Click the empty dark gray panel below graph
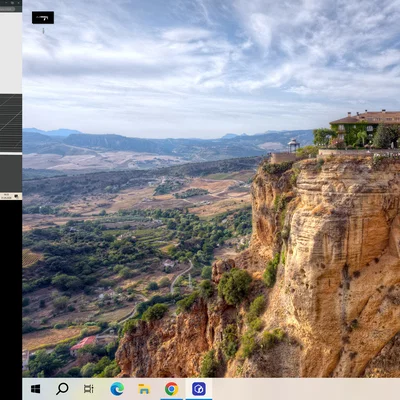The image size is (400, 400). coord(11,173)
